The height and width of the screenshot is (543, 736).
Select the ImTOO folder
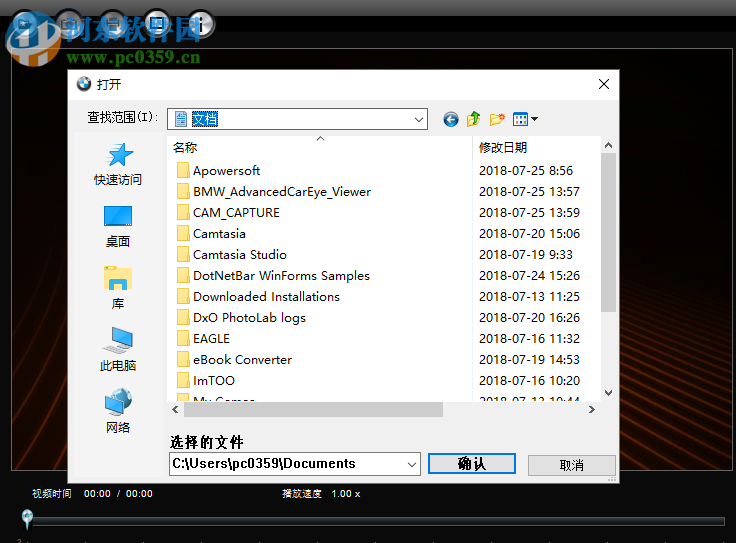click(214, 381)
